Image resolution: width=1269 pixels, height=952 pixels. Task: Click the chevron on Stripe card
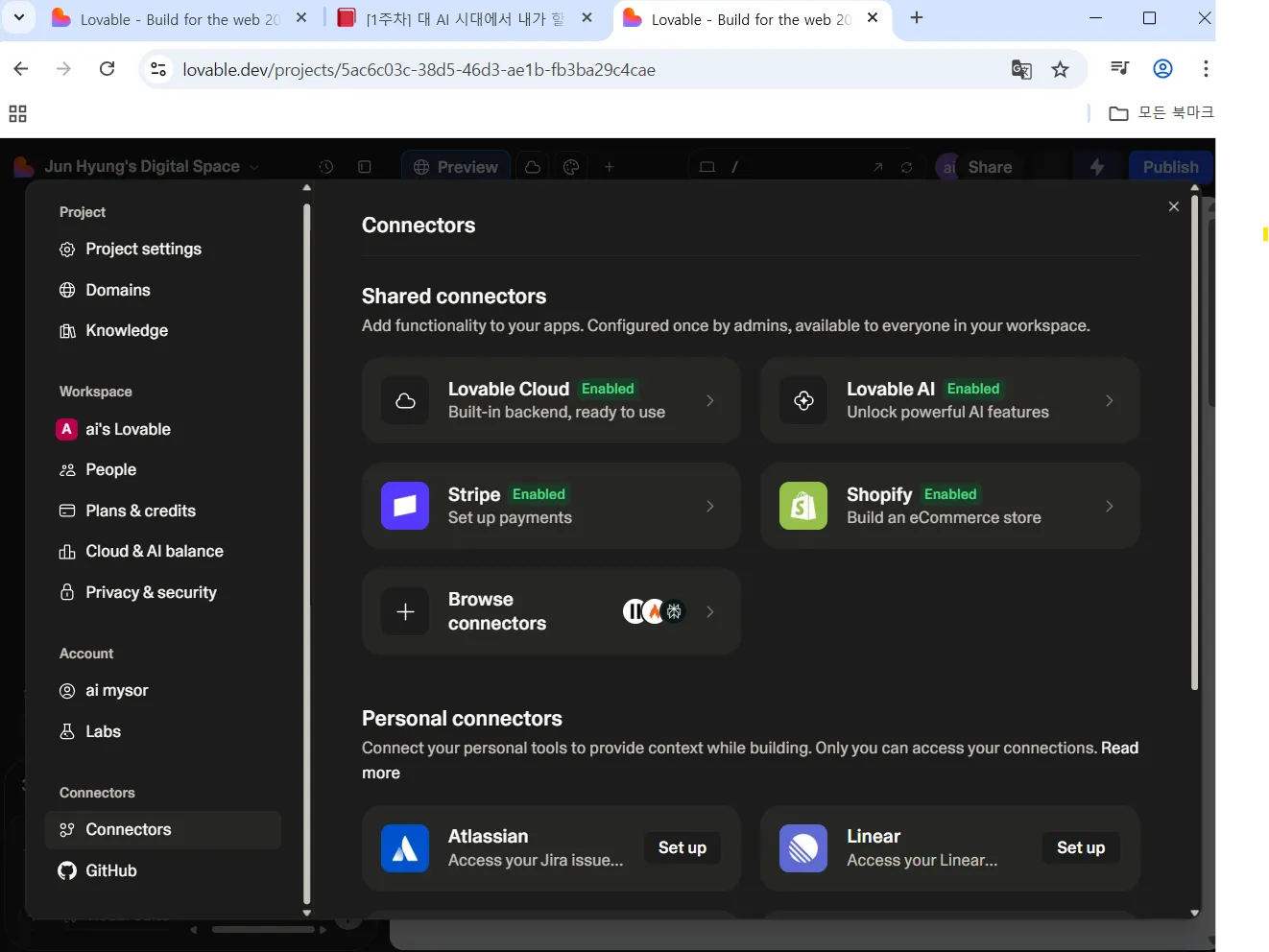(710, 506)
